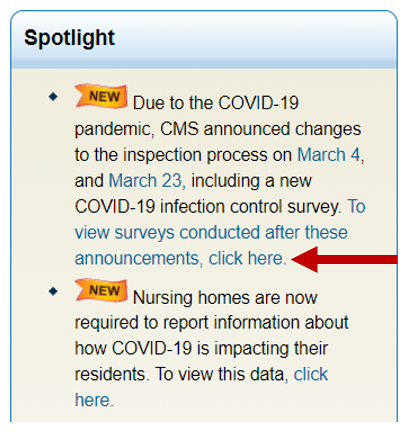Open the March 4 announcement link

[328, 155]
